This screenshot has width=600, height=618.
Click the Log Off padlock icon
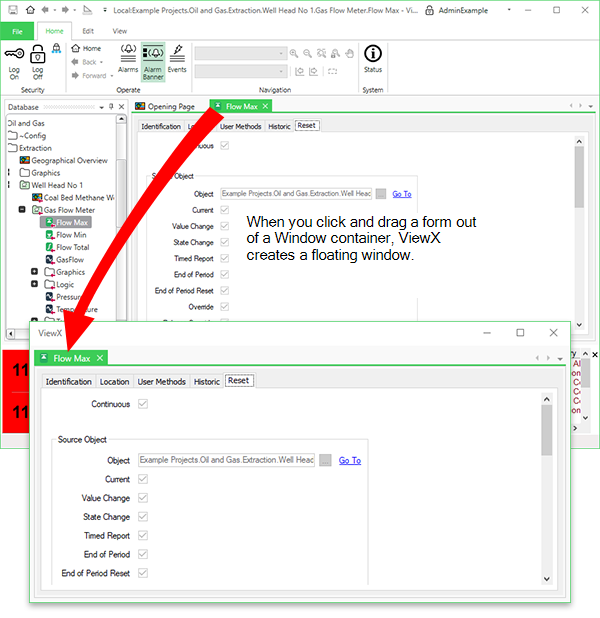pos(38,55)
